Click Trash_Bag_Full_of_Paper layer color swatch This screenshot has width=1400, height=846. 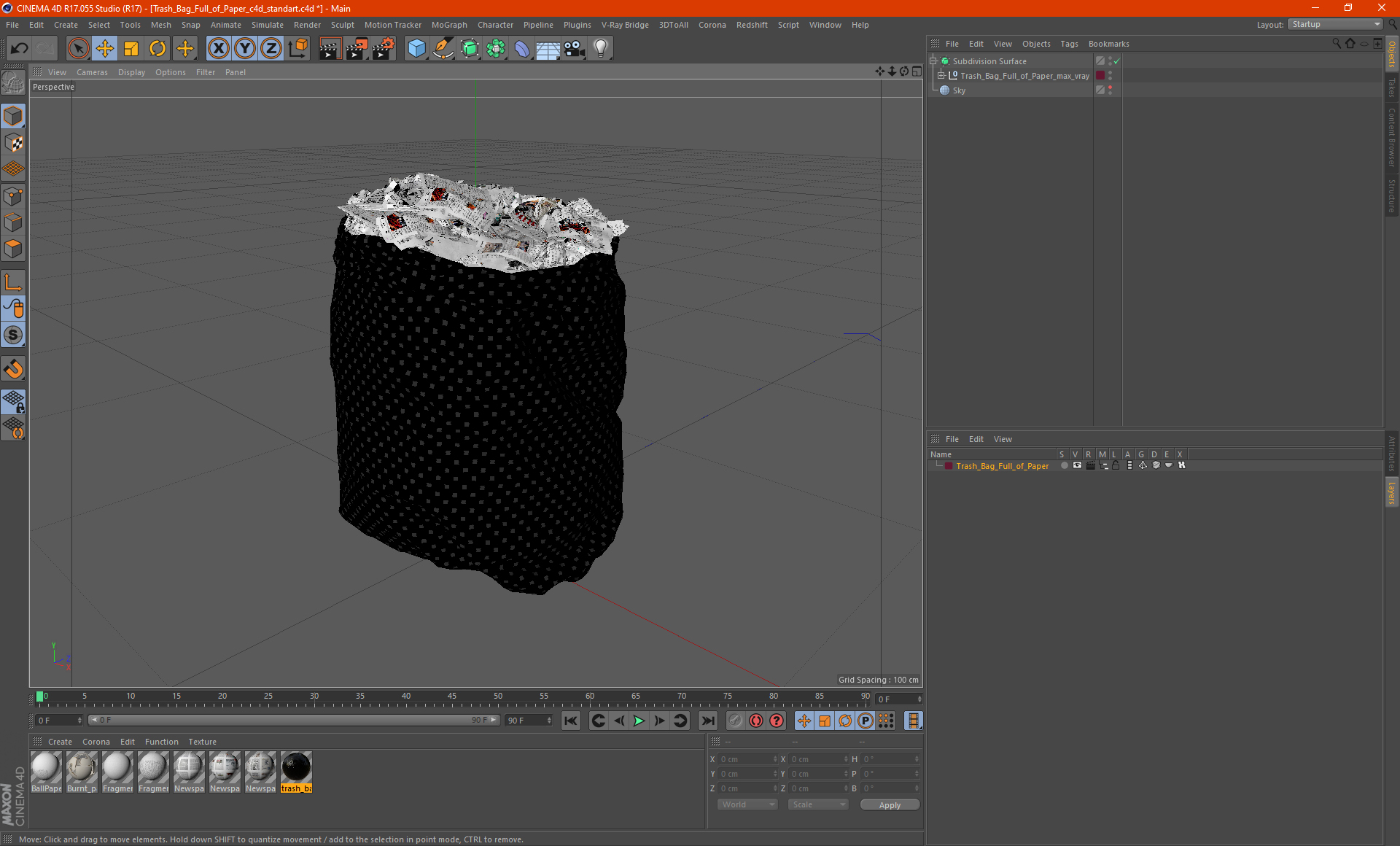948,466
